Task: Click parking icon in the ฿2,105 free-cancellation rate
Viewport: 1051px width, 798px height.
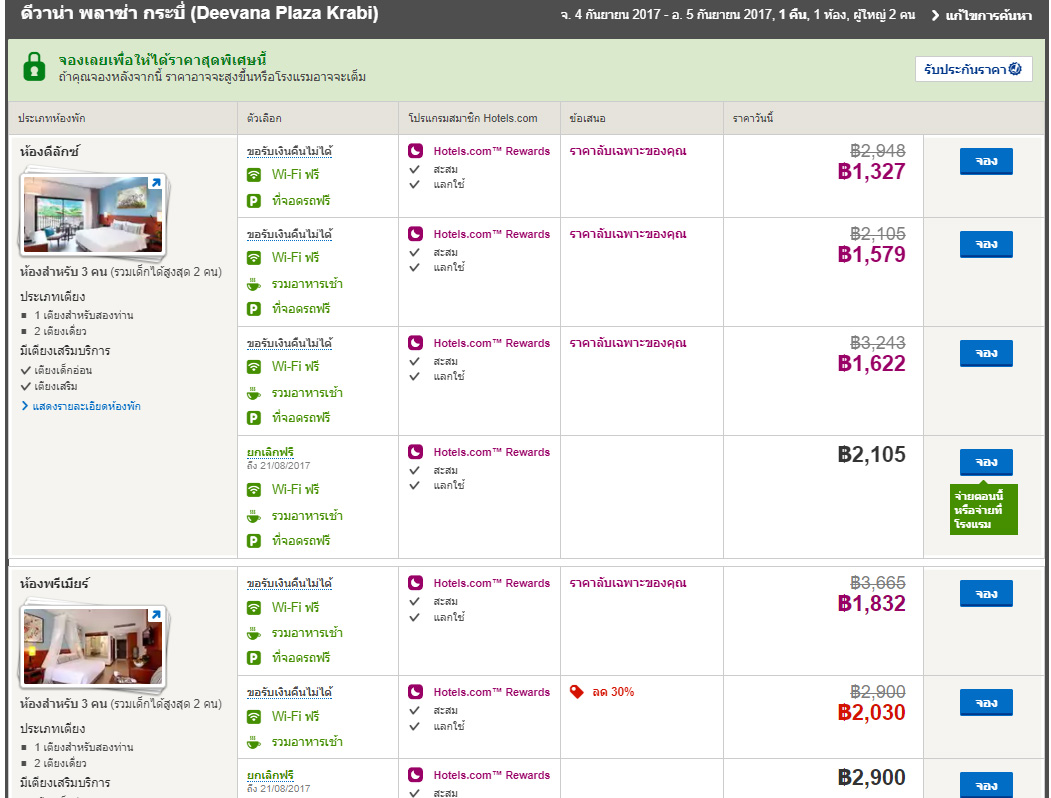Action: [x=254, y=541]
